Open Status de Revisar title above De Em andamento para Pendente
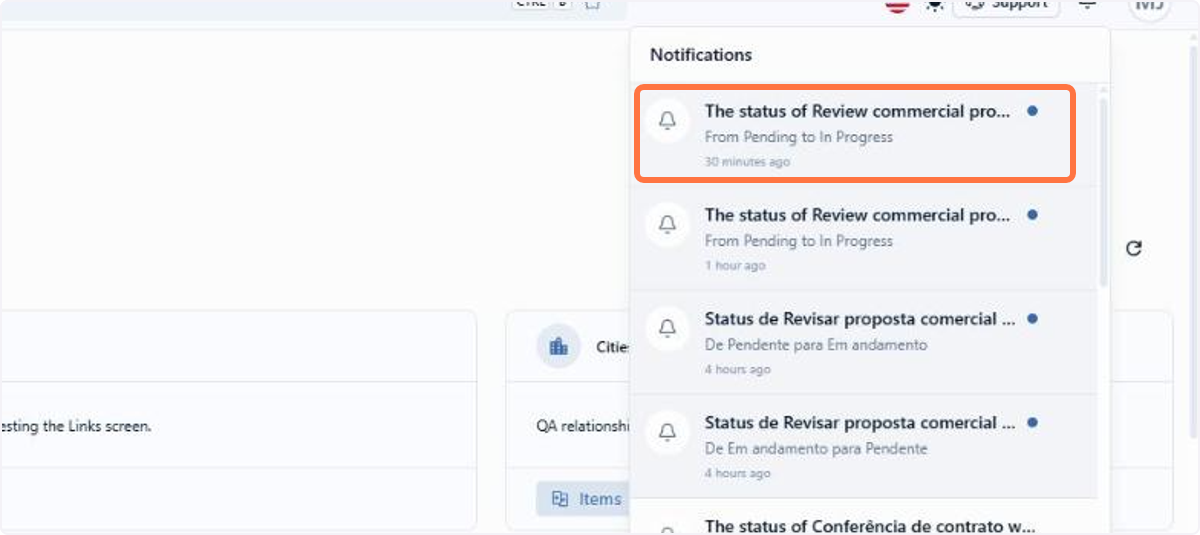Image resolution: width=1200 pixels, height=535 pixels. [860, 423]
